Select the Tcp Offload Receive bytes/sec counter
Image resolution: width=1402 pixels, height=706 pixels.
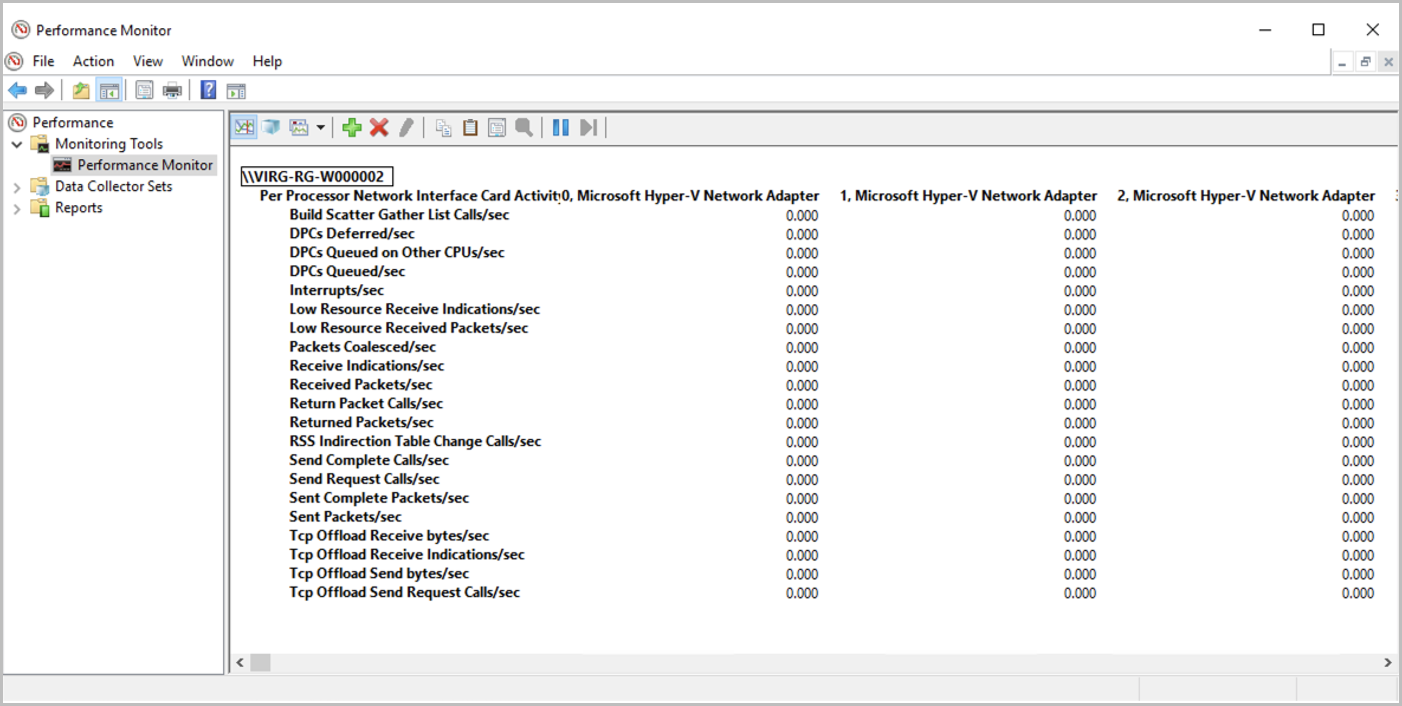(389, 536)
